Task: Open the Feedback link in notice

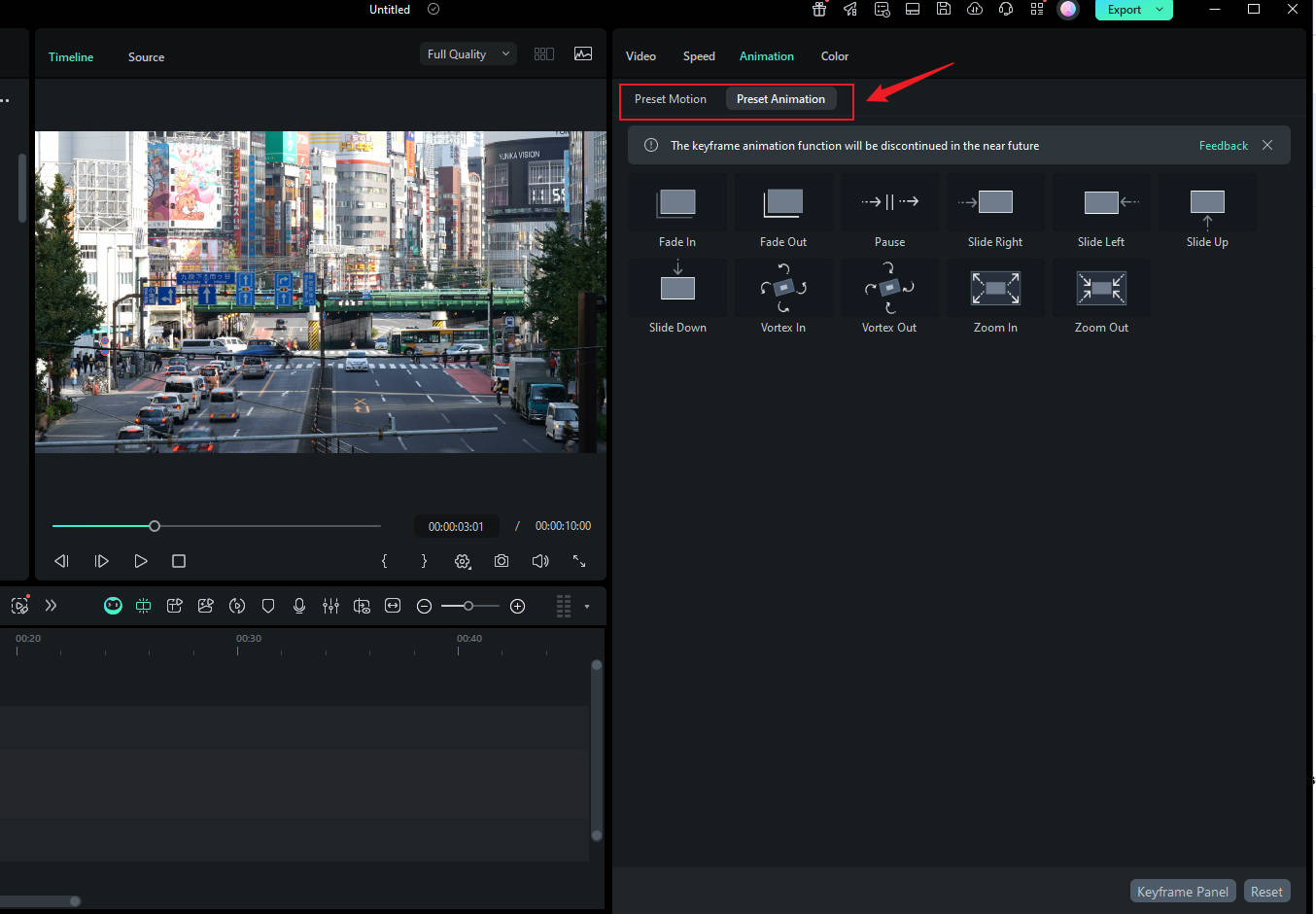Action: pos(1223,146)
